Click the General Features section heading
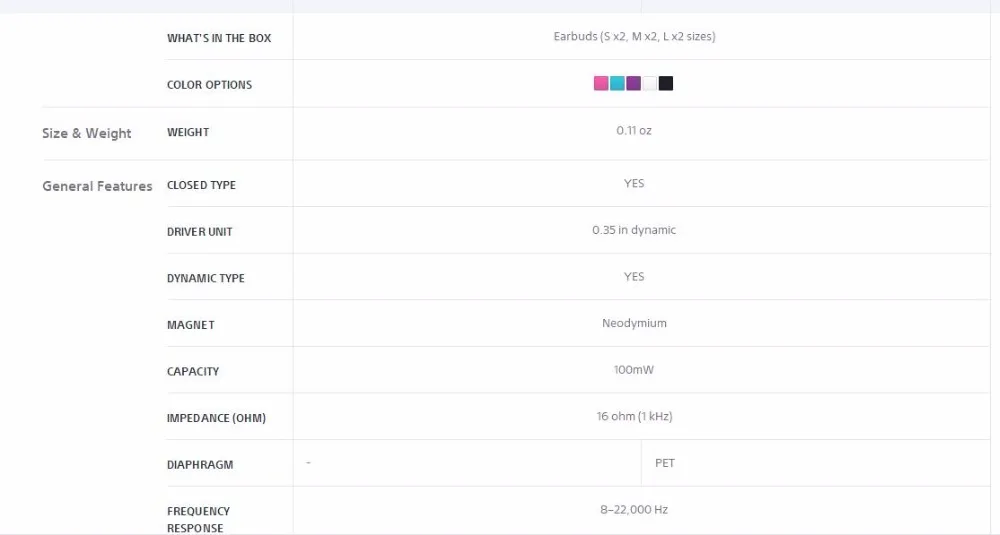The image size is (1000, 535). 98,186
